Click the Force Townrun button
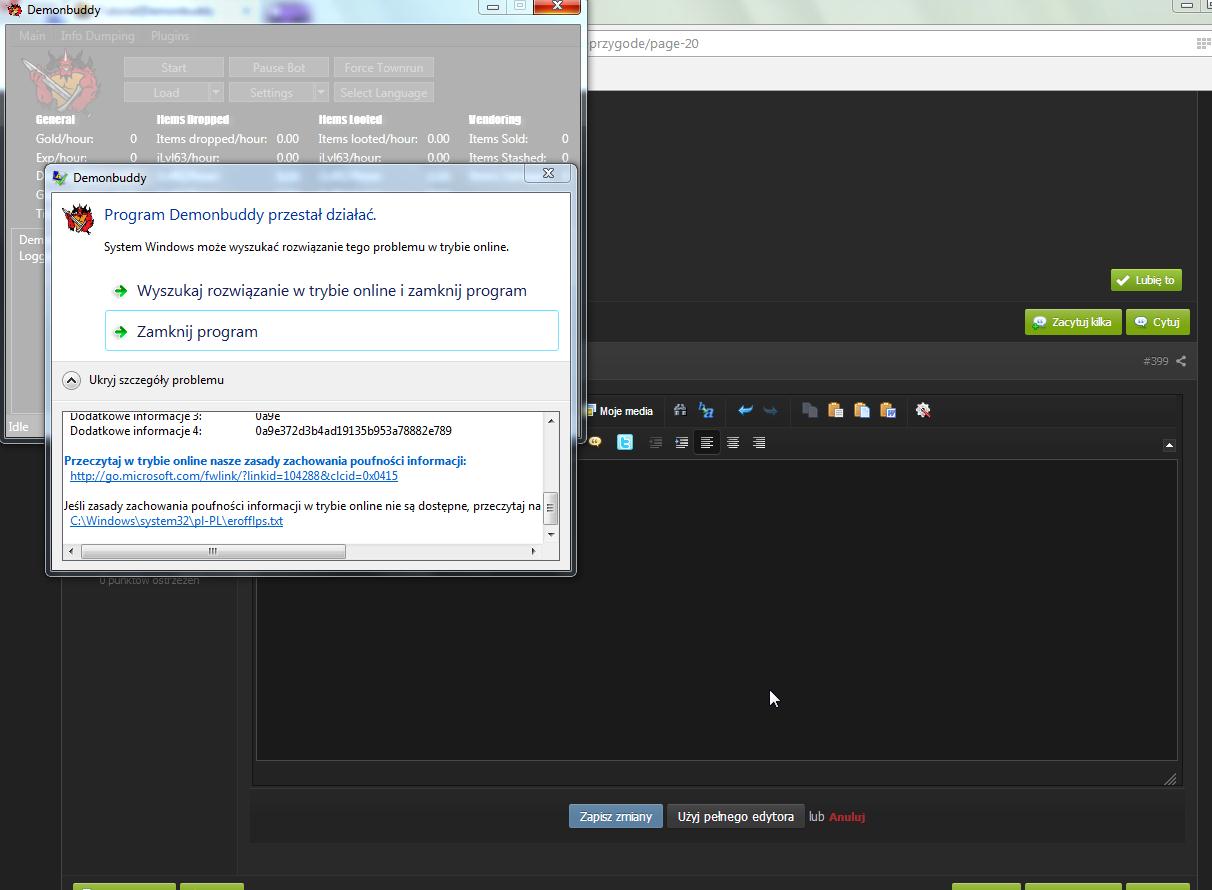The height and width of the screenshot is (890, 1212). coord(384,67)
